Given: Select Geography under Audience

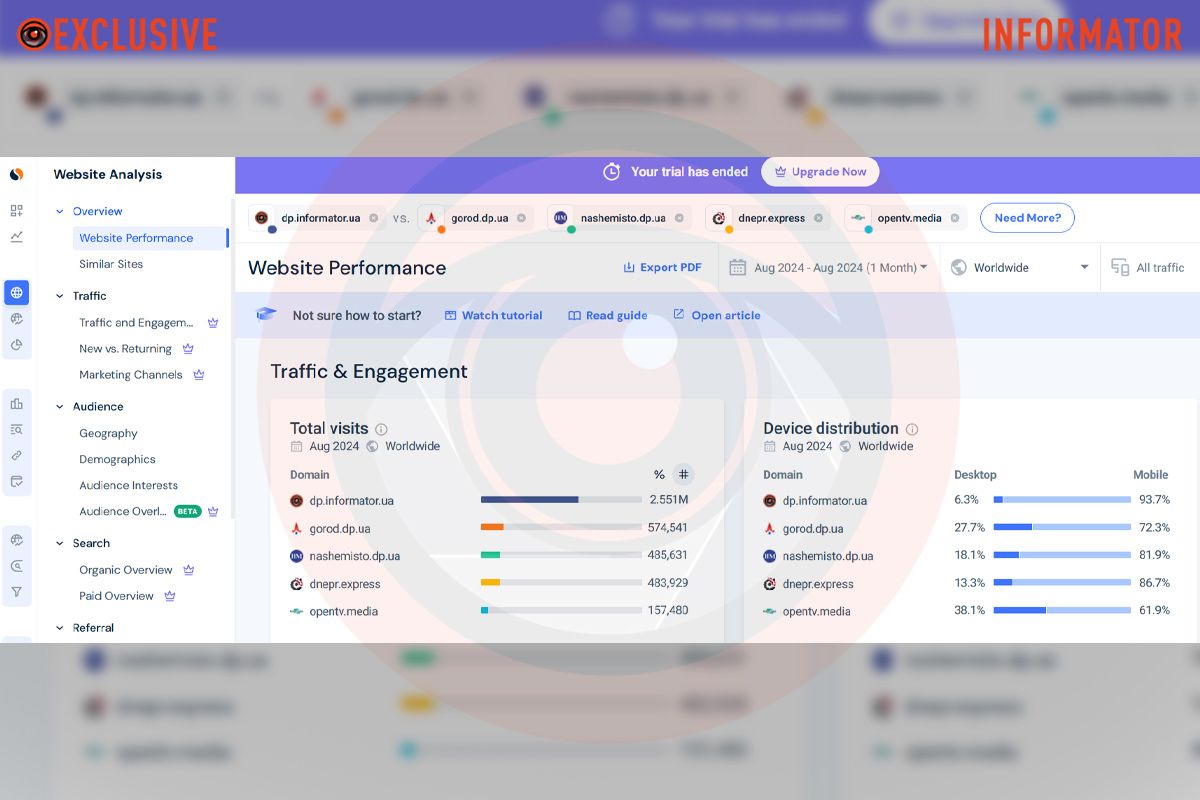Looking at the screenshot, I should tap(108, 434).
